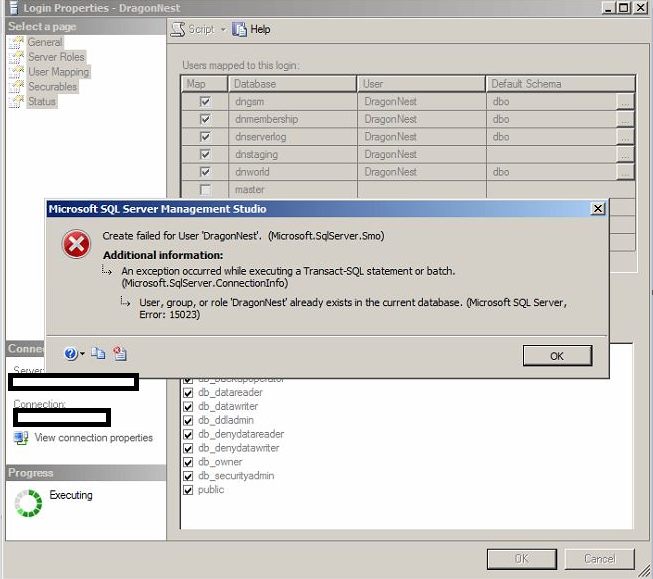Click the Database column header
This screenshot has width=653, height=579.
point(292,84)
